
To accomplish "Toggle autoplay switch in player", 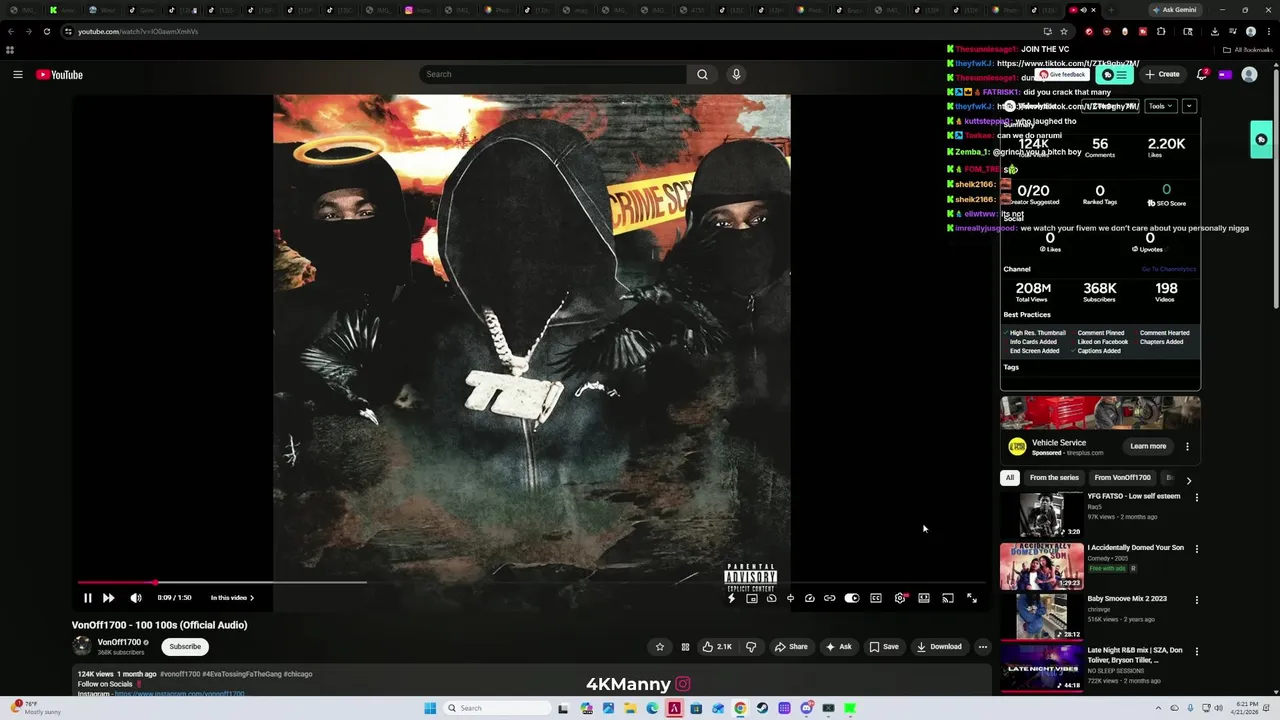I will pyautogui.click(x=852, y=598).
